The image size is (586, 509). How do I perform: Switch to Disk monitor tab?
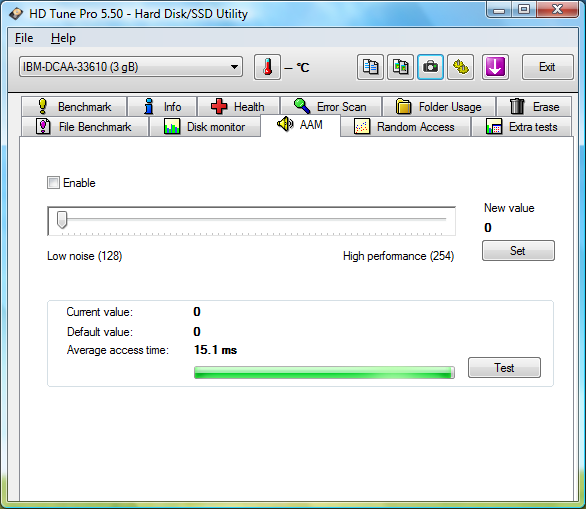coord(205,127)
